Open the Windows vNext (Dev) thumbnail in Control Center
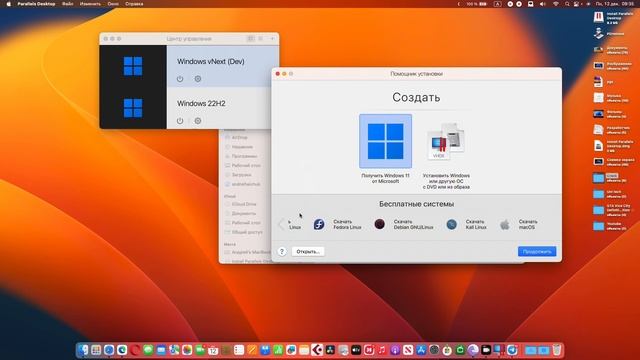The height and width of the screenshot is (360, 640). (133, 66)
